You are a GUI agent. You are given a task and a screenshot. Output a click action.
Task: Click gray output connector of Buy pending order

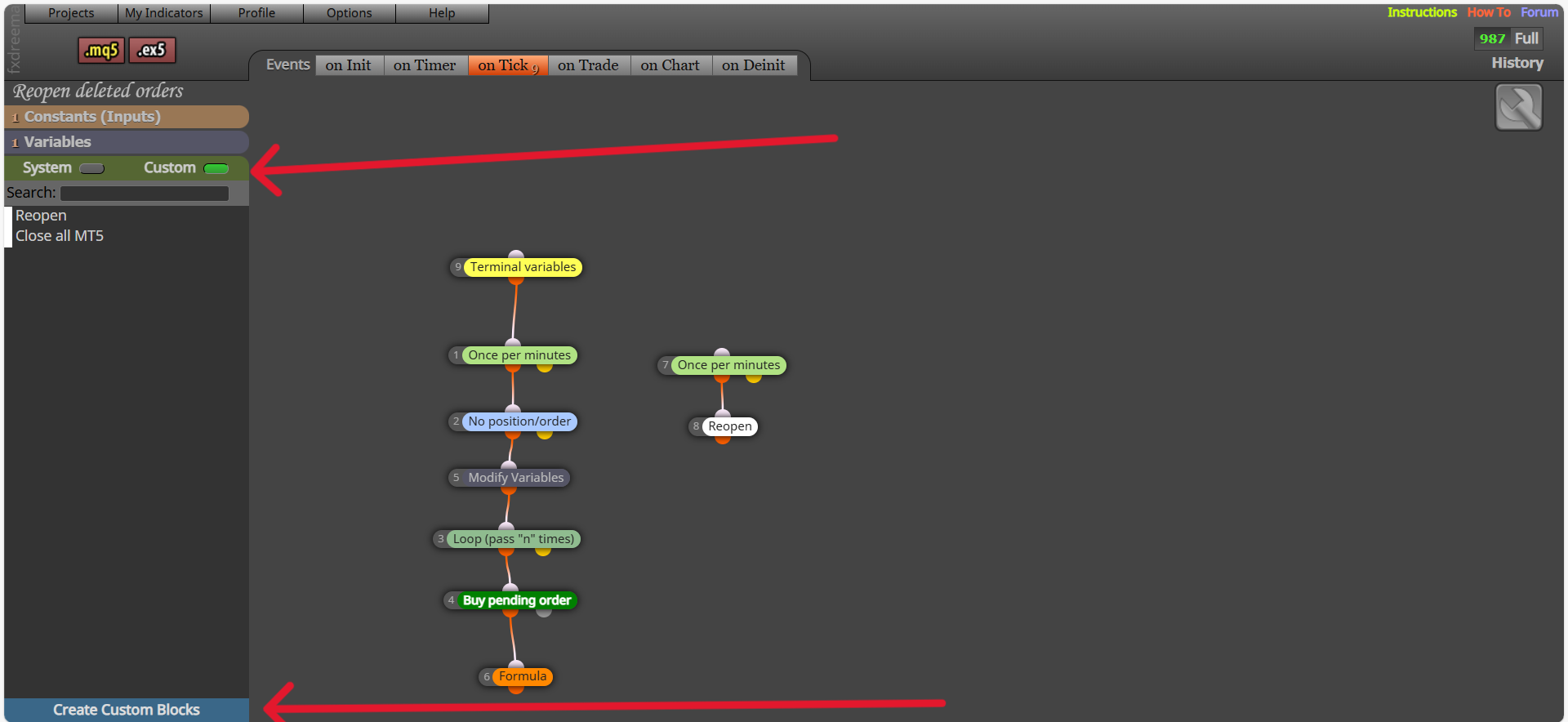tap(544, 613)
